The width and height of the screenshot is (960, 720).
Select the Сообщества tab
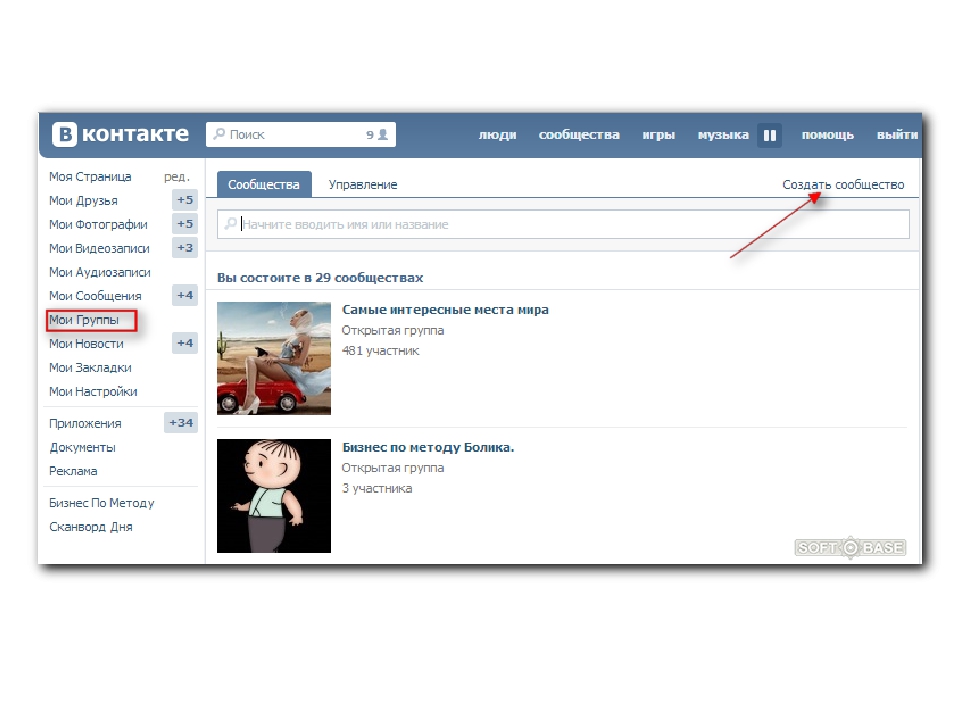pyautogui.click(x=264, y=185)
